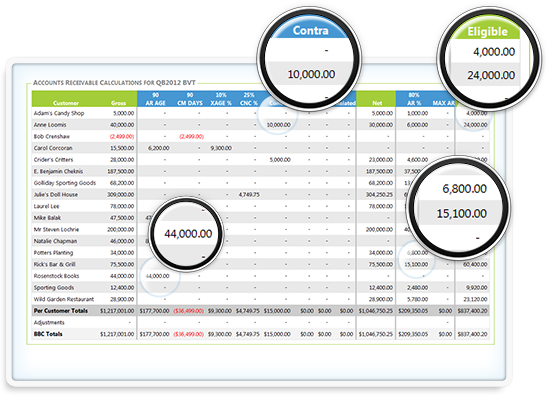Click the Net column header
Viewport: 548px width, 396px height.
(x=377, y=103)
